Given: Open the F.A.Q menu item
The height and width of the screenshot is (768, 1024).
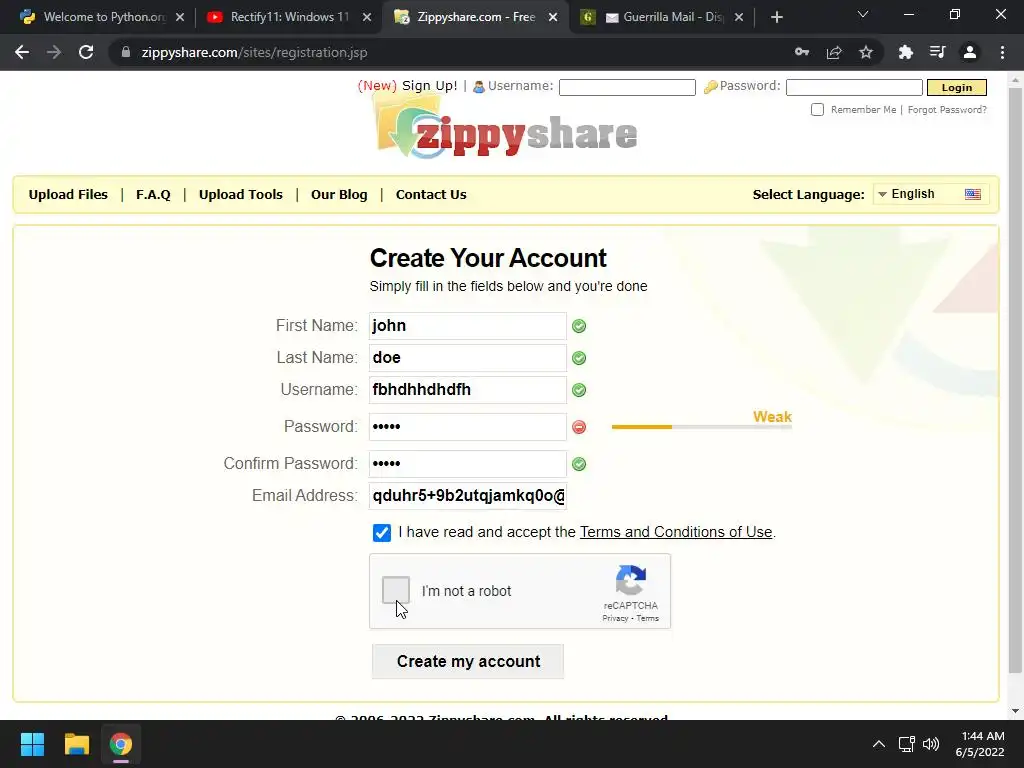Looking at the screenshot, I should (153, 195).
